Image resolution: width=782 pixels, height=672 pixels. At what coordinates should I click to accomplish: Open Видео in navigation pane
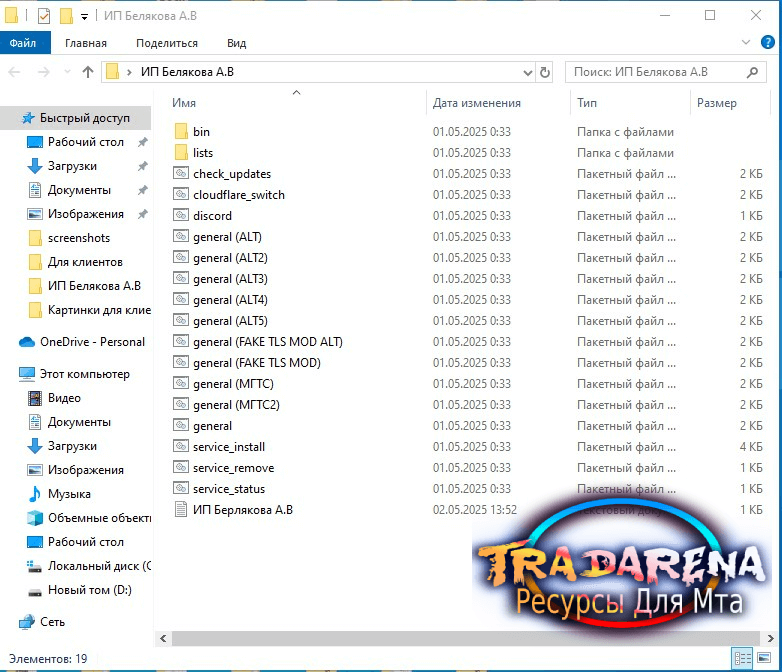tap(64, 398)
